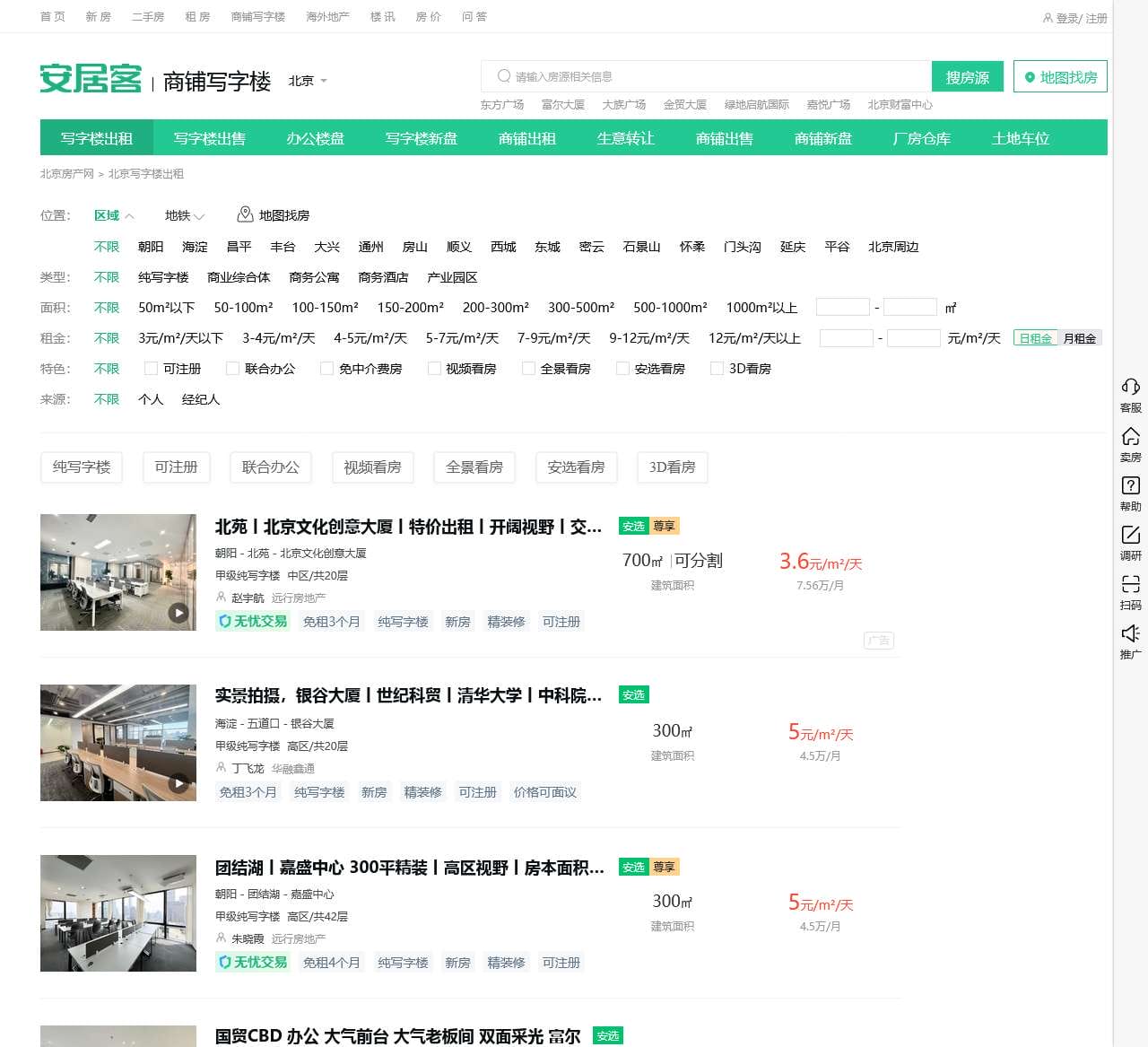Image resolution: width=1148 pixels, height=1047 pixels.
Task: Open 银谷大厦 listing title
Action: pos(408,695)
